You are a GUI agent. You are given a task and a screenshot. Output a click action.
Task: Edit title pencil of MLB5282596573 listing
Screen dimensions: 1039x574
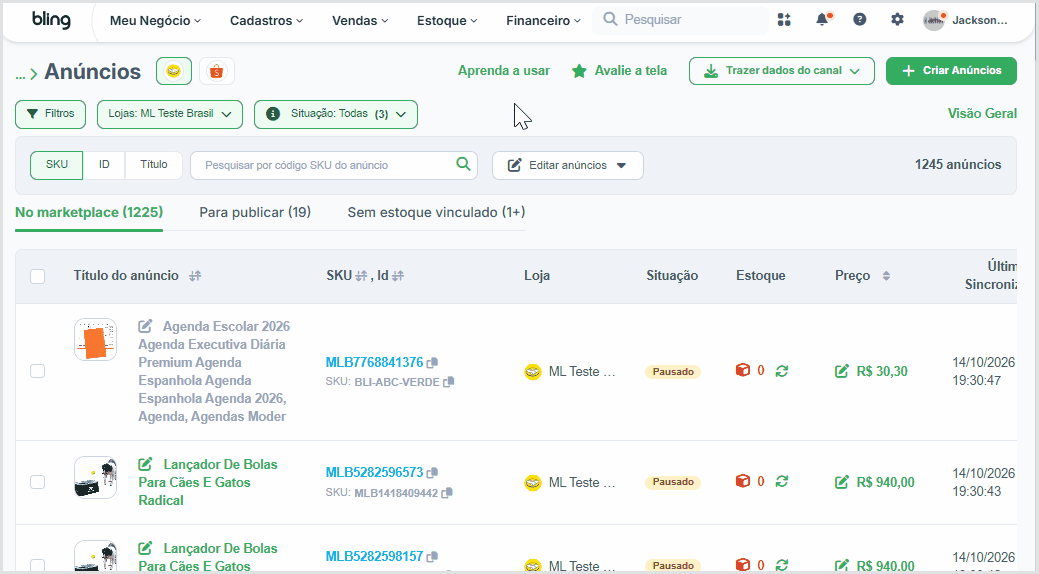tap(145, 464)
